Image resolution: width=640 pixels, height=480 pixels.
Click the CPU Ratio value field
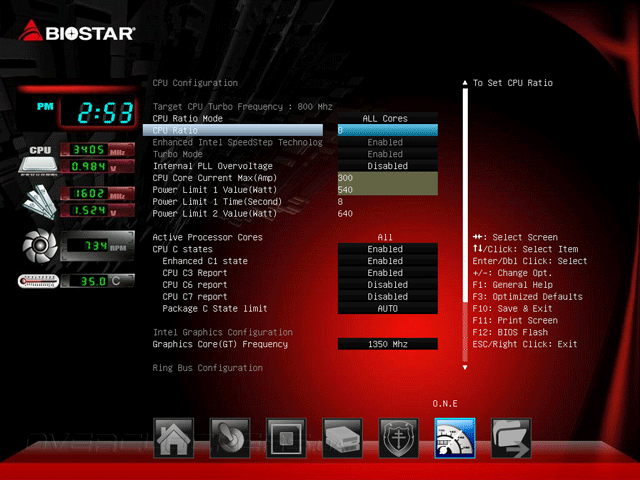[x=388, y=130]
